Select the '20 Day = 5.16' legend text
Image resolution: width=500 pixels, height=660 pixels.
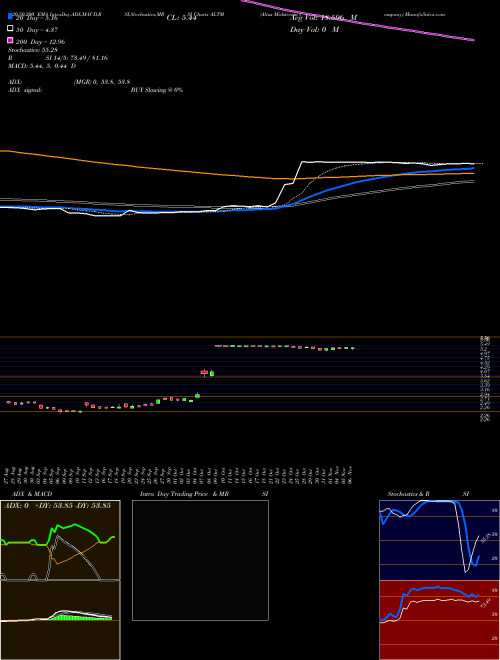tap(37, 18)
